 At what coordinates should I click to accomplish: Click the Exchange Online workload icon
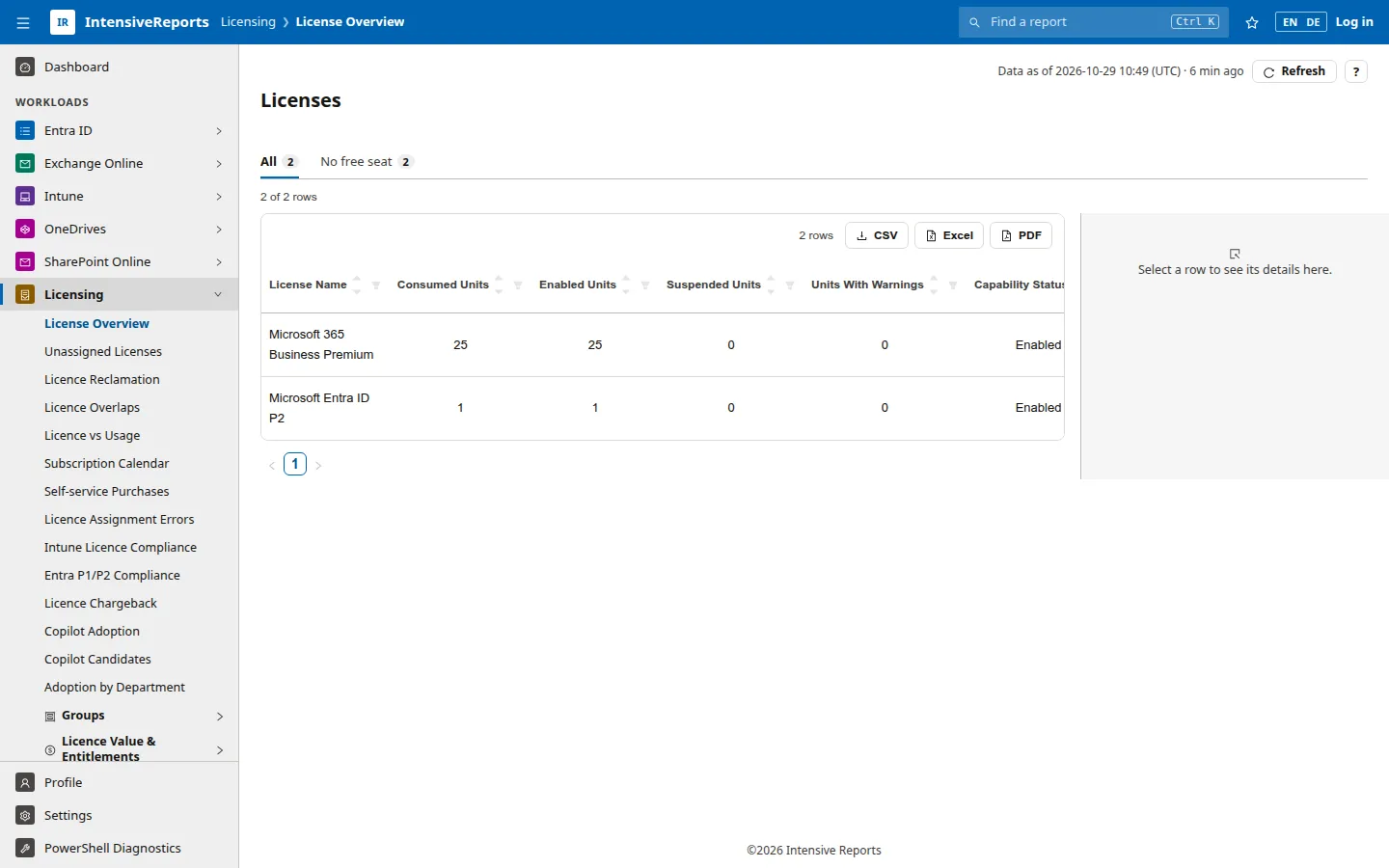tap(25, 164)
